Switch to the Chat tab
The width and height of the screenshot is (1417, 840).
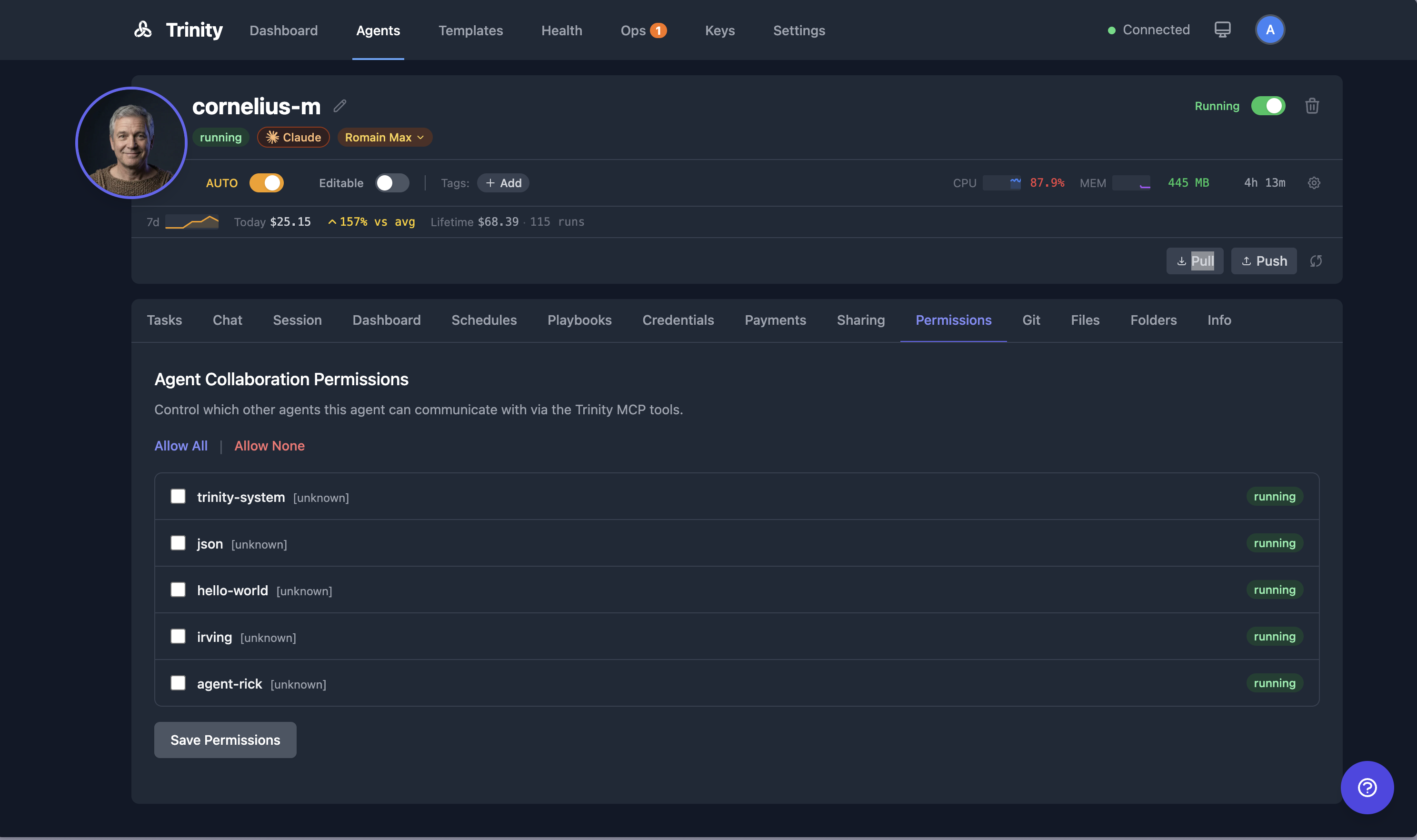227,320
